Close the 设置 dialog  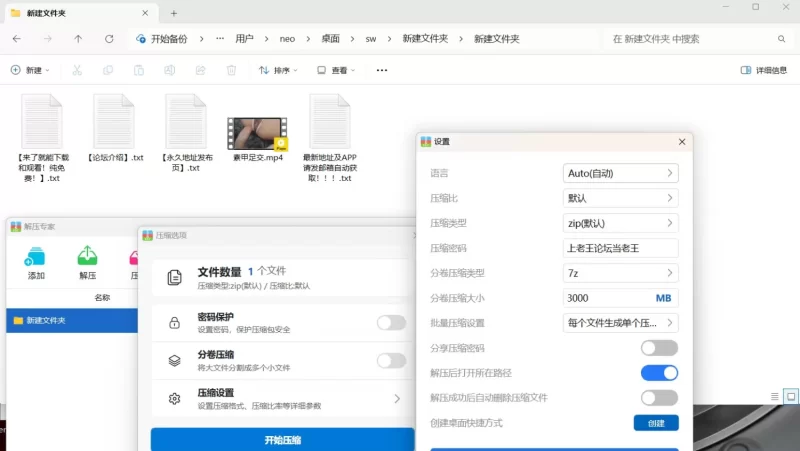click(x=682, y=142)
